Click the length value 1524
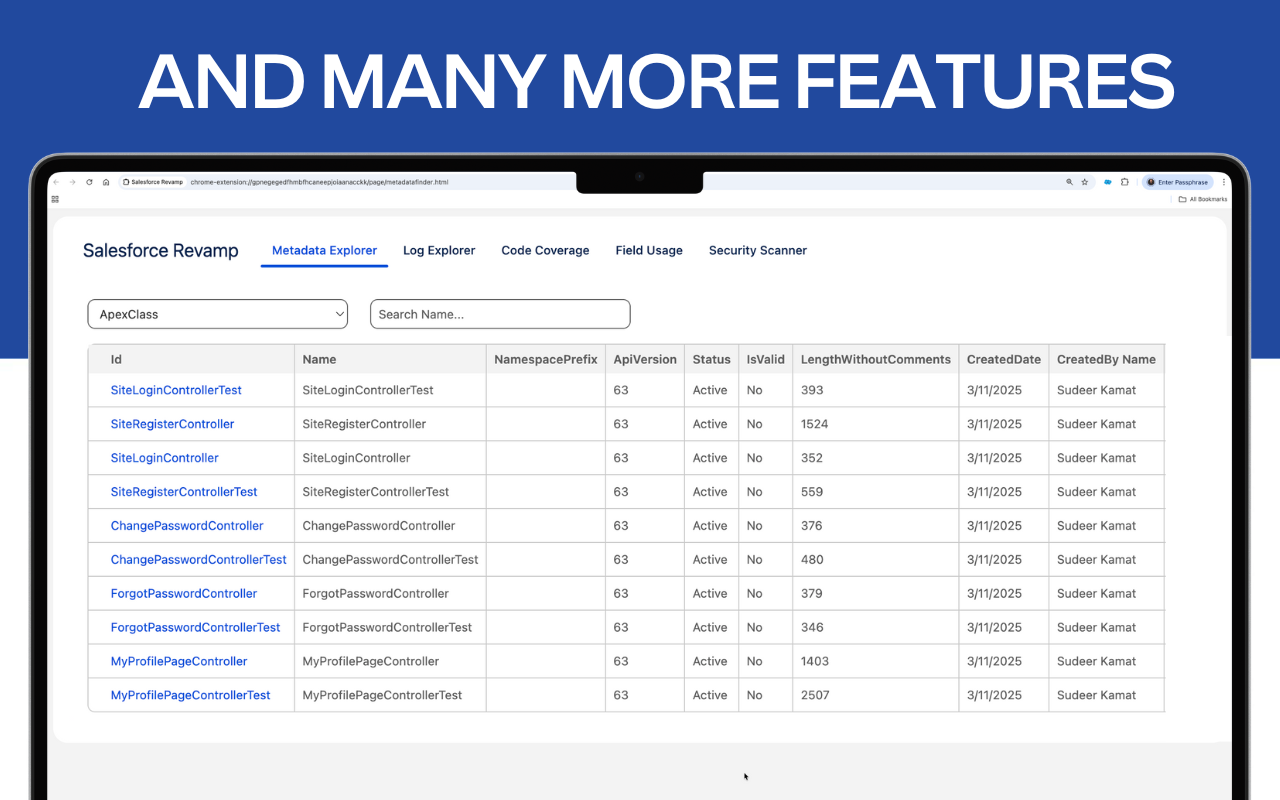This screenshot has width=1280, height=800. pos(814,424)
